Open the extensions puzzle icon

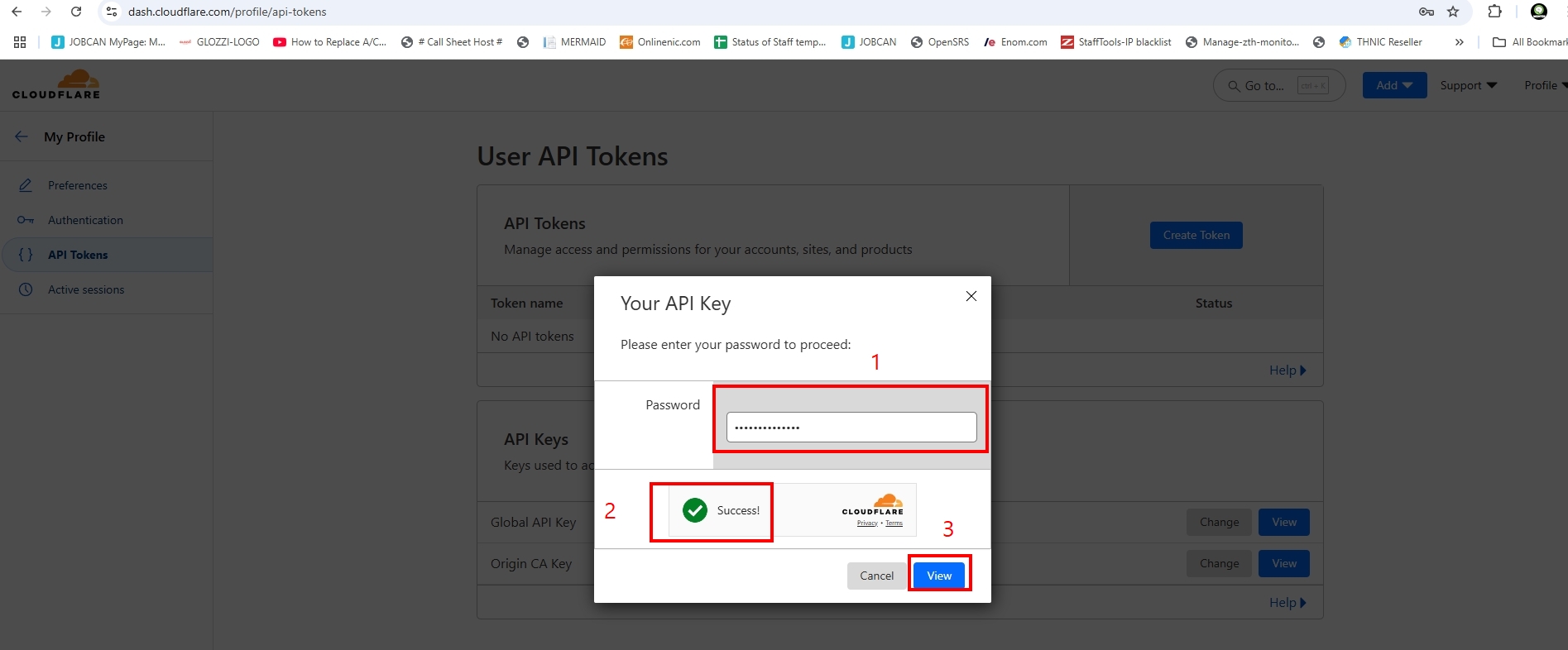pyautogui.click(x=1494, y=12)
